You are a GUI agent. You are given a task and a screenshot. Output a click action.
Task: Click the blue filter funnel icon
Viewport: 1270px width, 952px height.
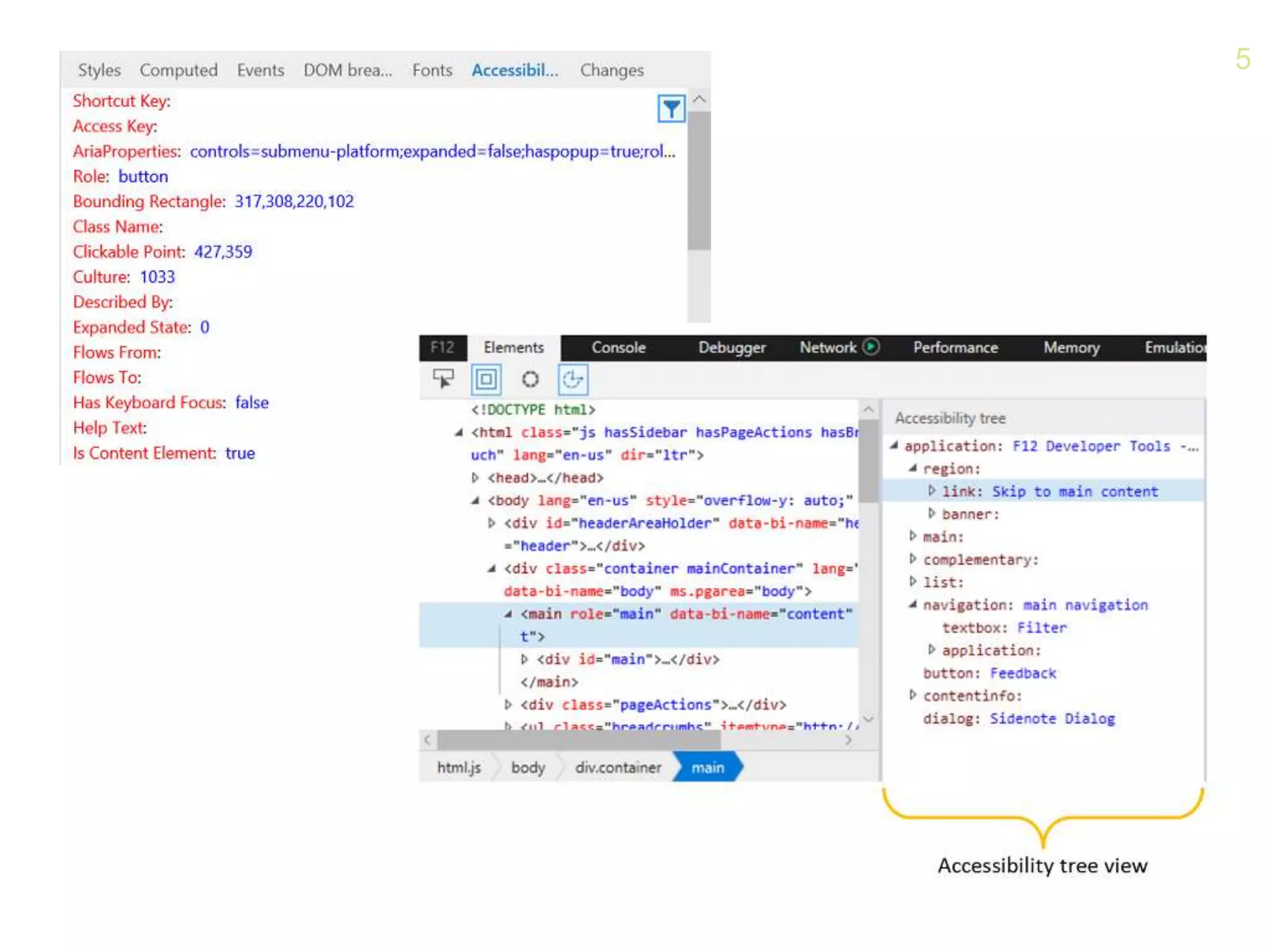[x=671, y=109]
